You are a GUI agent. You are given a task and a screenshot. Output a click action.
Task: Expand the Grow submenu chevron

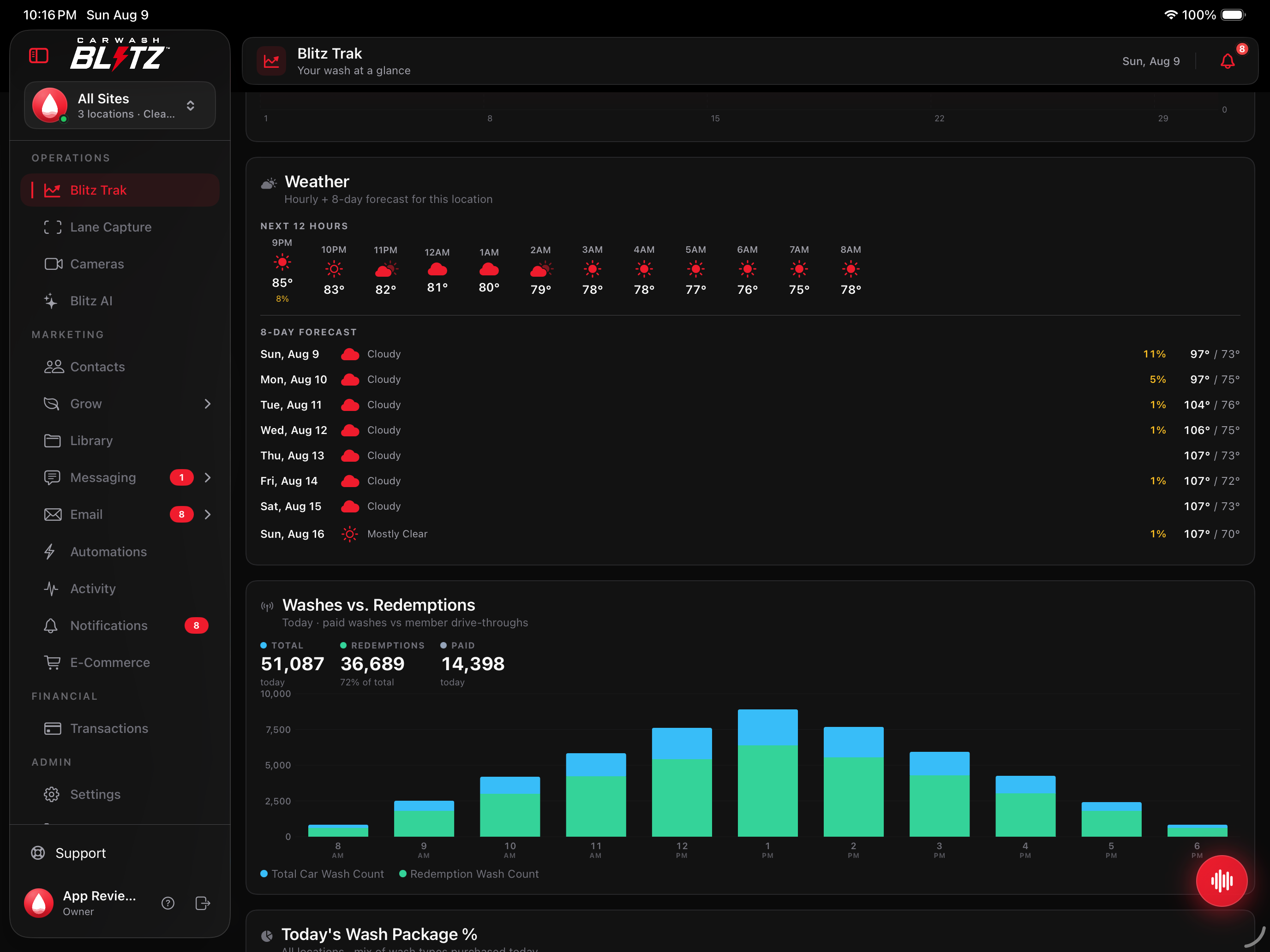point(208,404)
